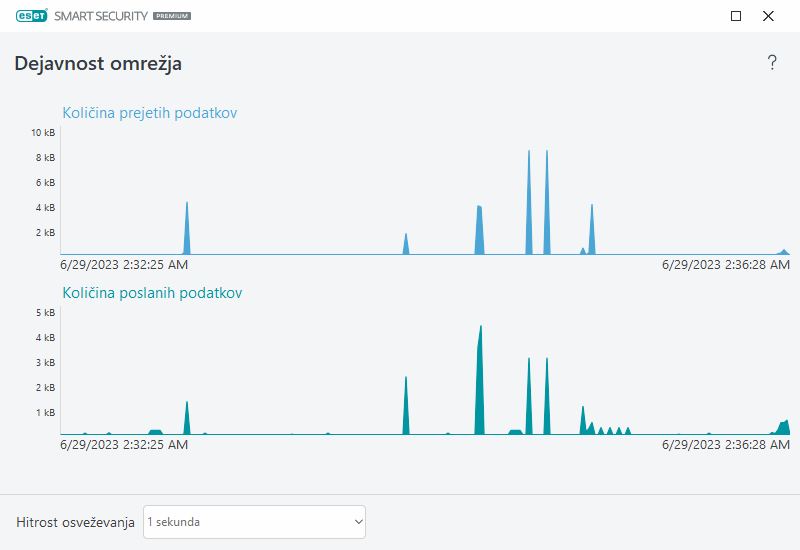The width and height of the screenshot is (800, 550).
Task: Click the "SMART SECURITY" title text
Action: (99, 17)
